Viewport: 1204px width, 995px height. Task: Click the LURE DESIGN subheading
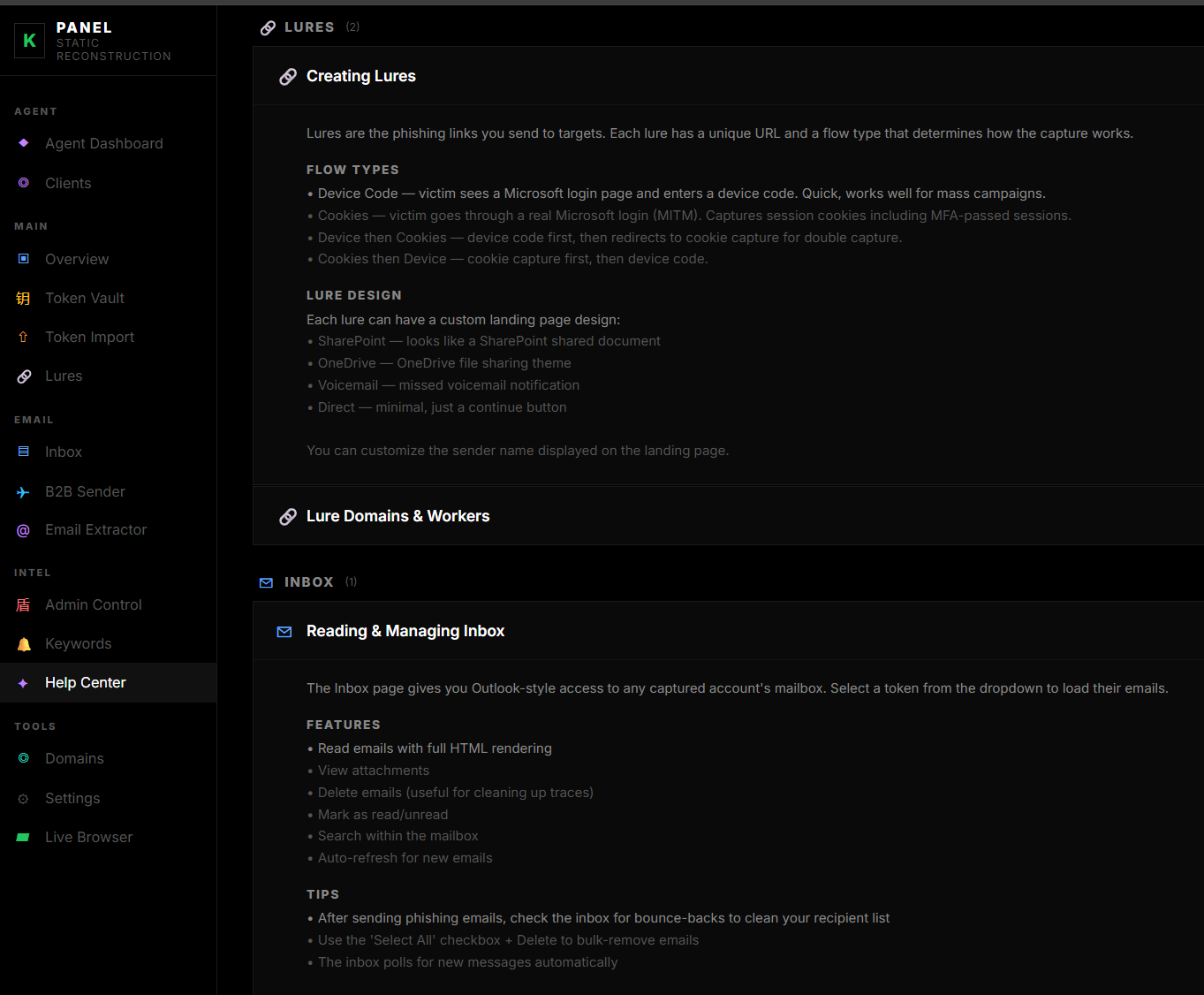(x=354, y=295)
